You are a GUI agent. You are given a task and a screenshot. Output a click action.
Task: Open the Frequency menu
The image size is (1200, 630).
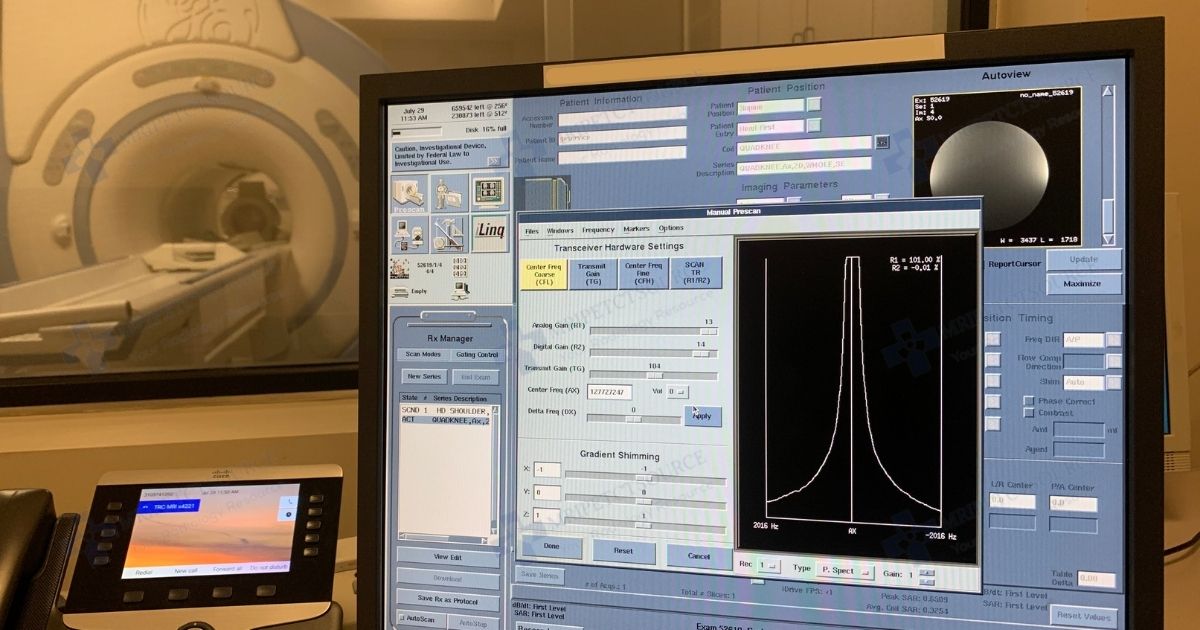tap(599, 230)
